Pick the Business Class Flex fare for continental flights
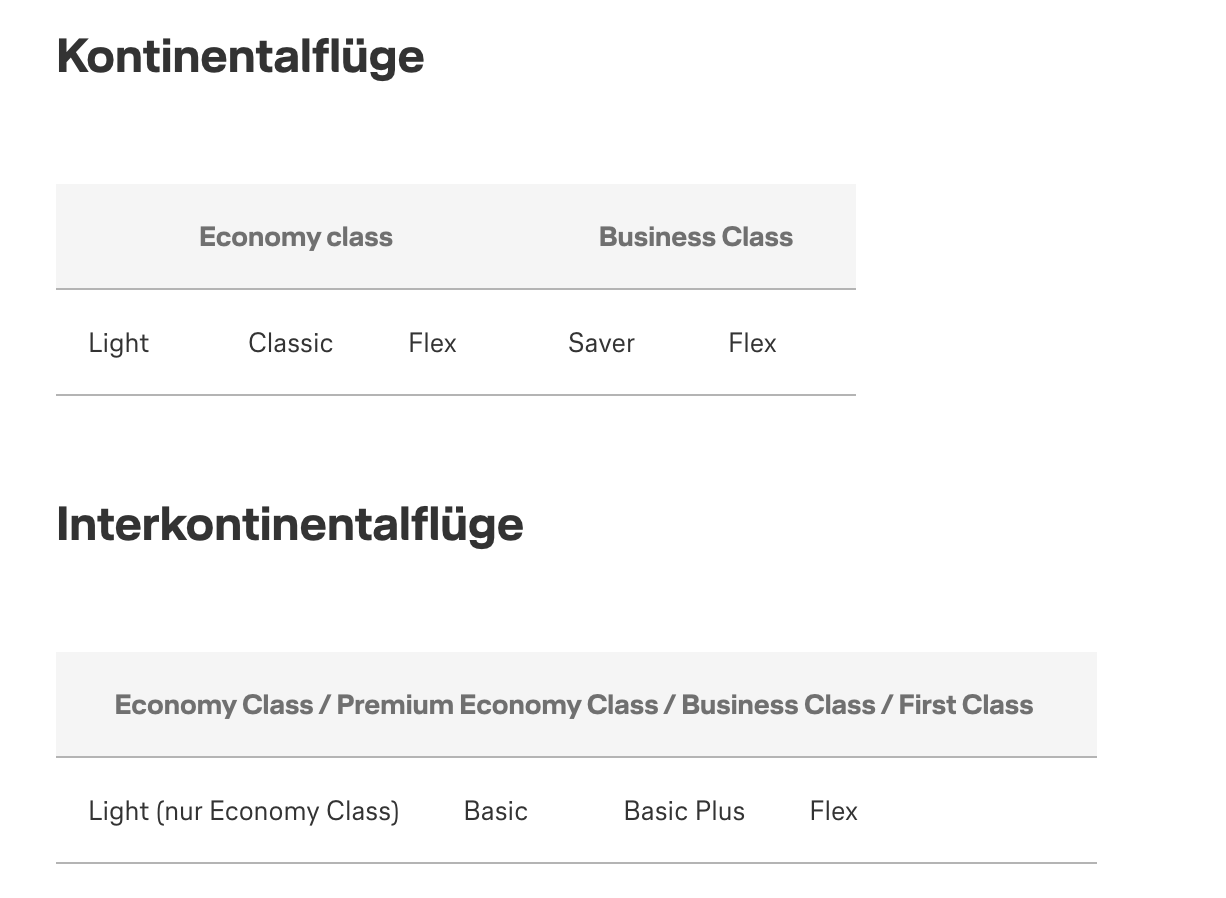Viewport: 1226px width, 898px height. [x=752, y=343]
